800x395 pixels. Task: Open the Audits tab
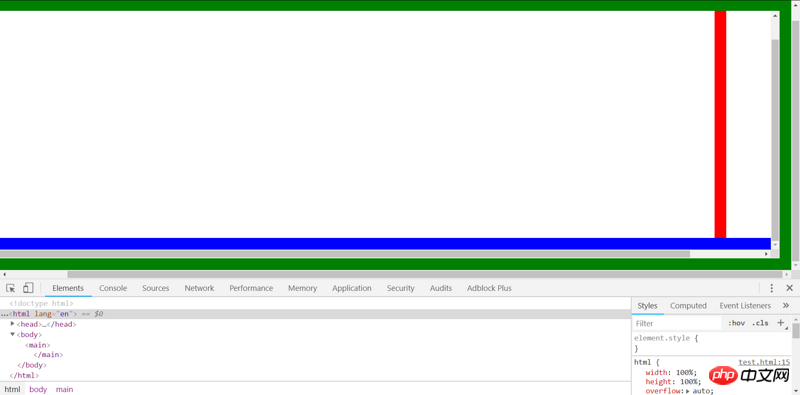coord(441,288)
